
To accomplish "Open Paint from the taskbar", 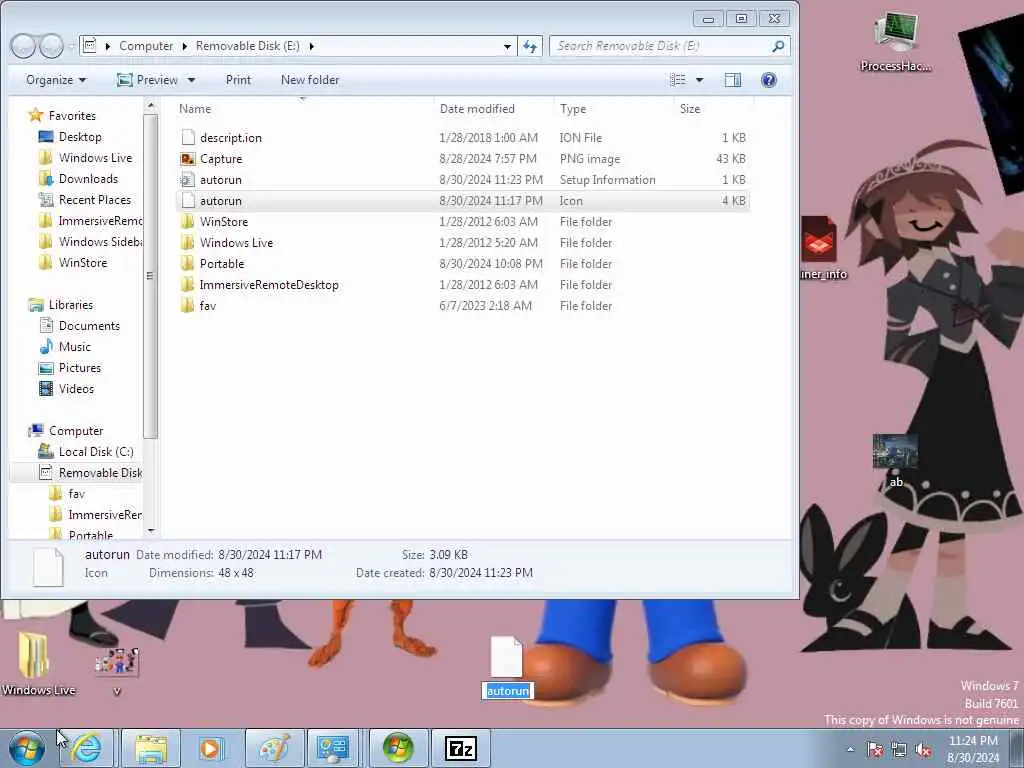I will (274, 748).
